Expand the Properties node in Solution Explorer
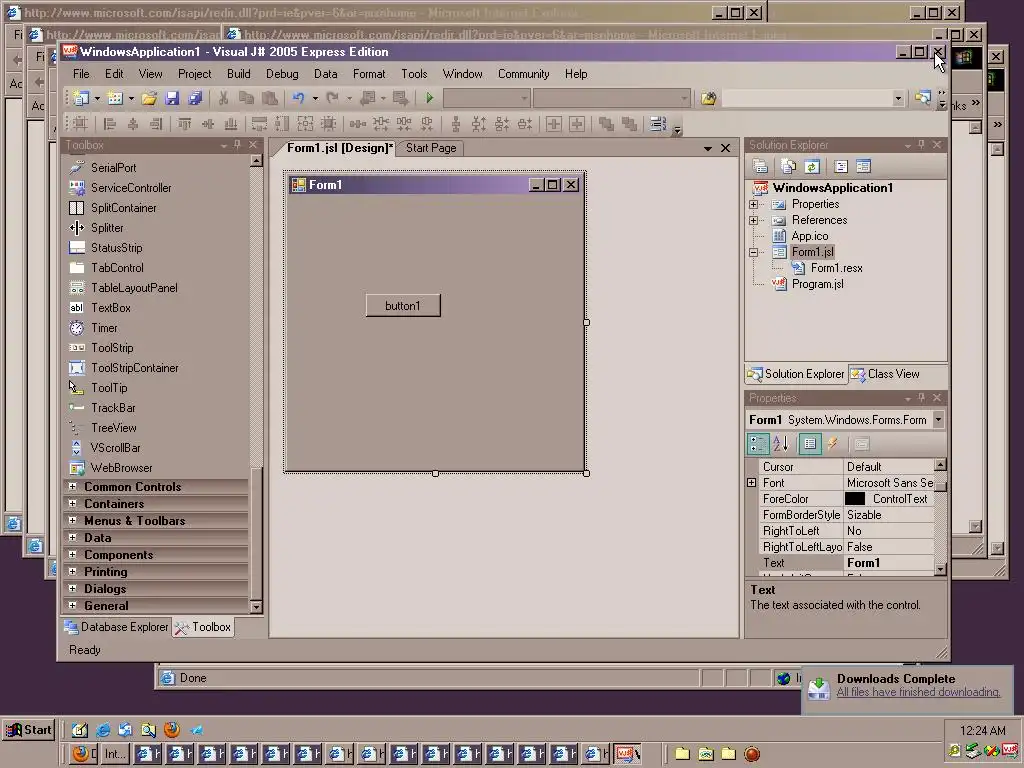This screenshot has height=768, width=1024. click(754, 204)
